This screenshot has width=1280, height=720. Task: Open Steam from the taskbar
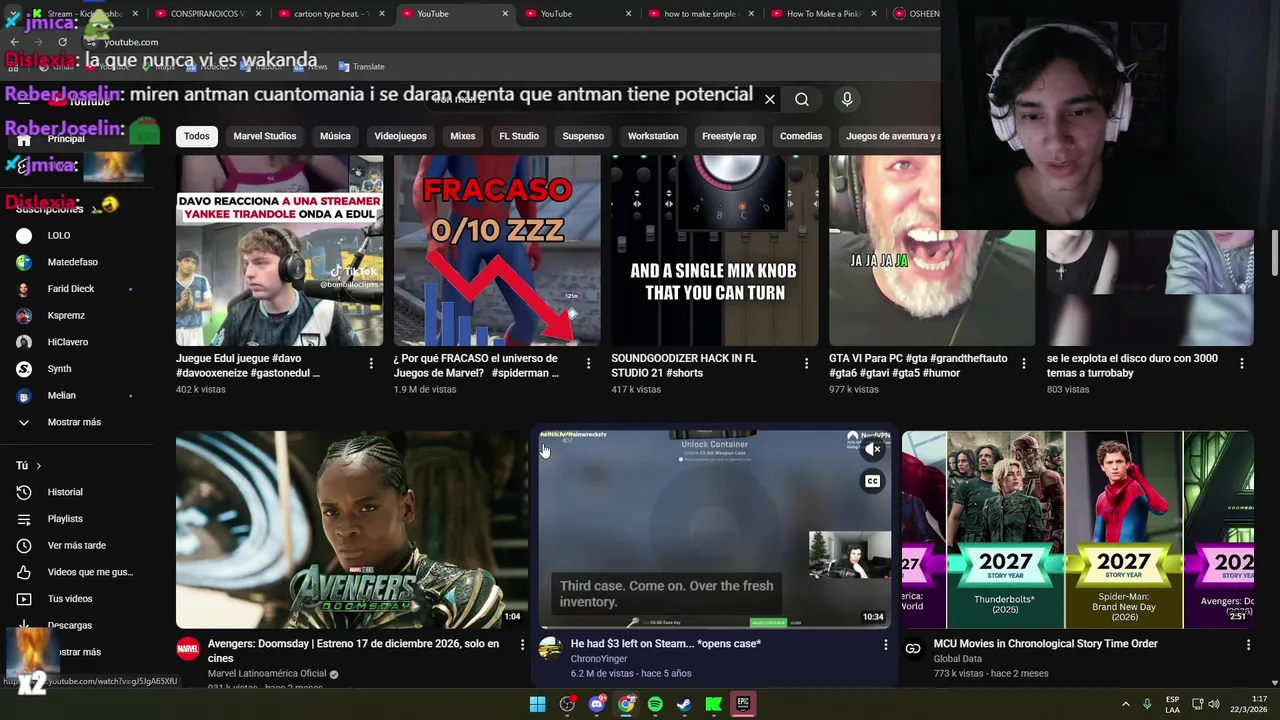684,704
